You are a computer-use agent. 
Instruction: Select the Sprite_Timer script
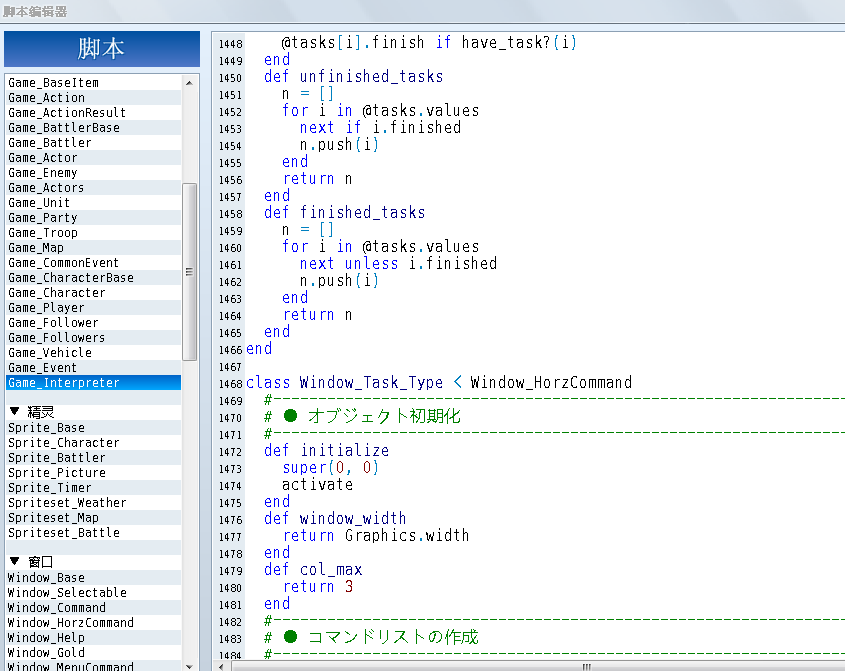[93, 488]
